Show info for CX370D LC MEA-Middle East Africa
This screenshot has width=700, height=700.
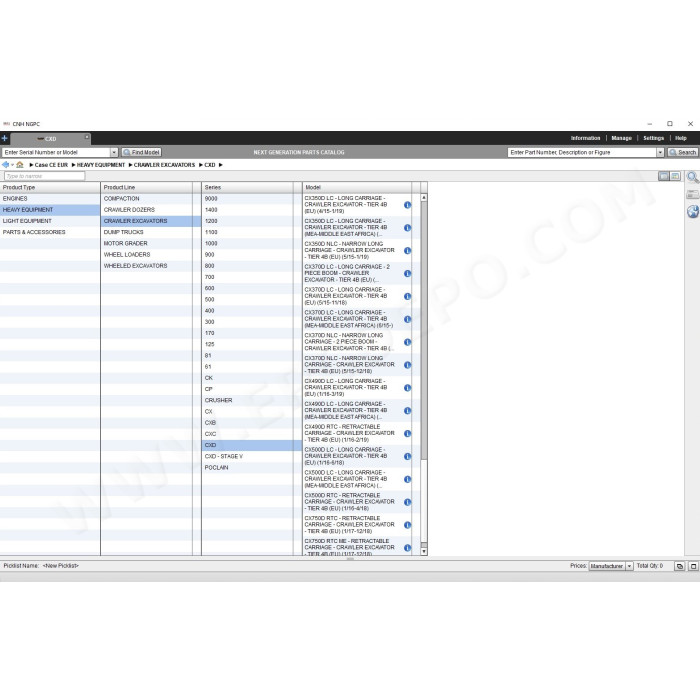408,319
